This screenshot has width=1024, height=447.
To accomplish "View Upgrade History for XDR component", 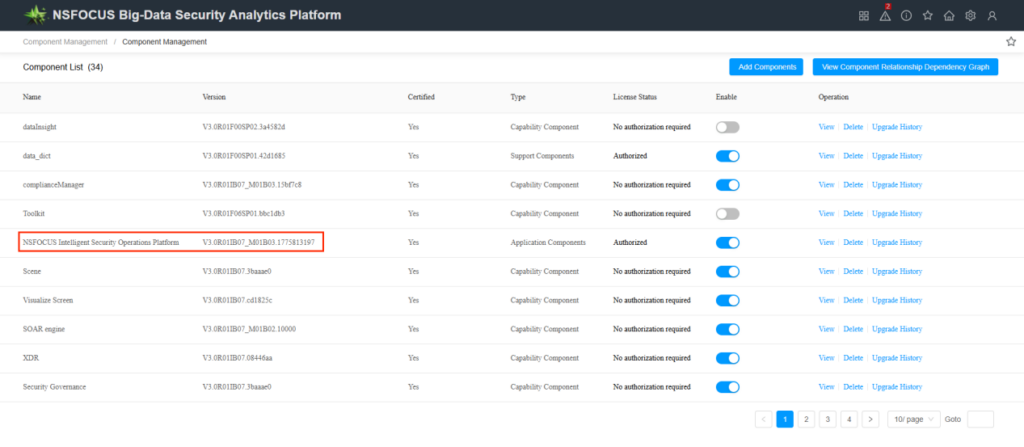I will pyautogui.click(x=897, y=358).
